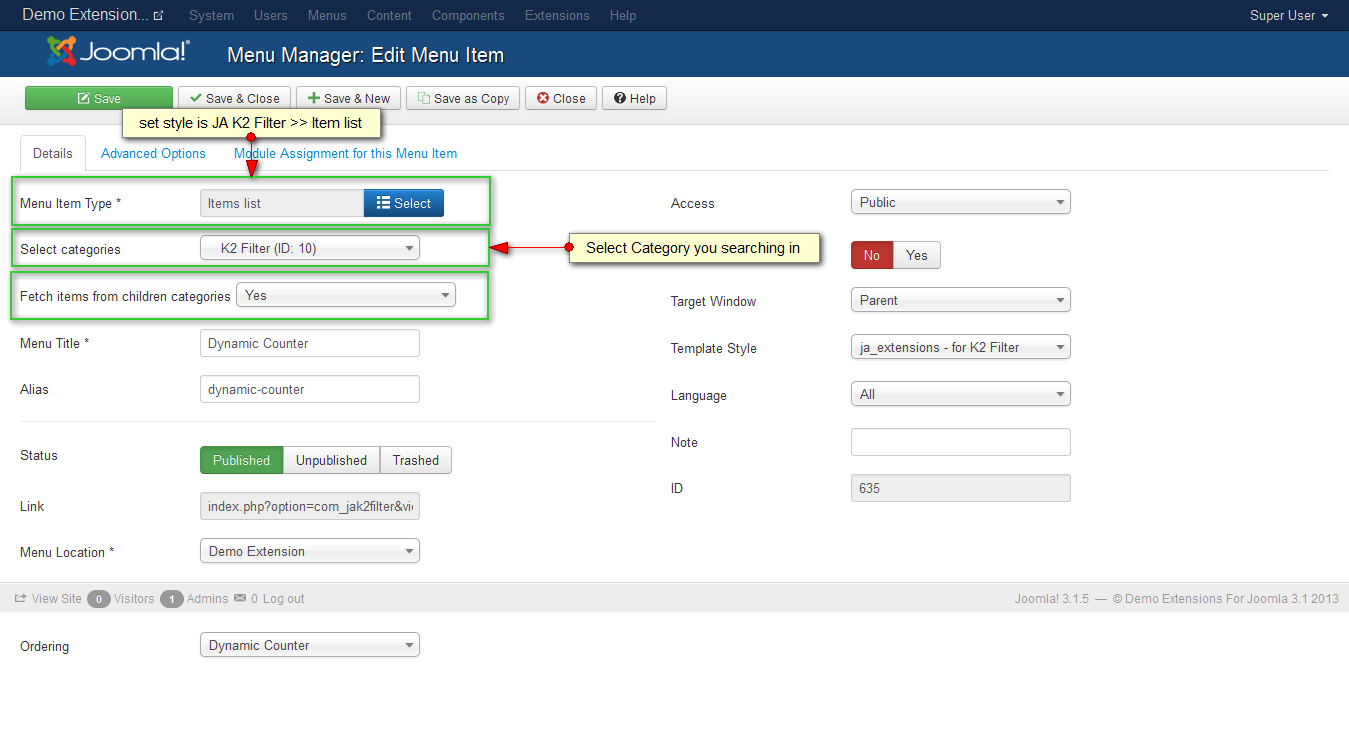Select the red No toggle option
Screen dimensions: 1349x747
pos(872,255)
